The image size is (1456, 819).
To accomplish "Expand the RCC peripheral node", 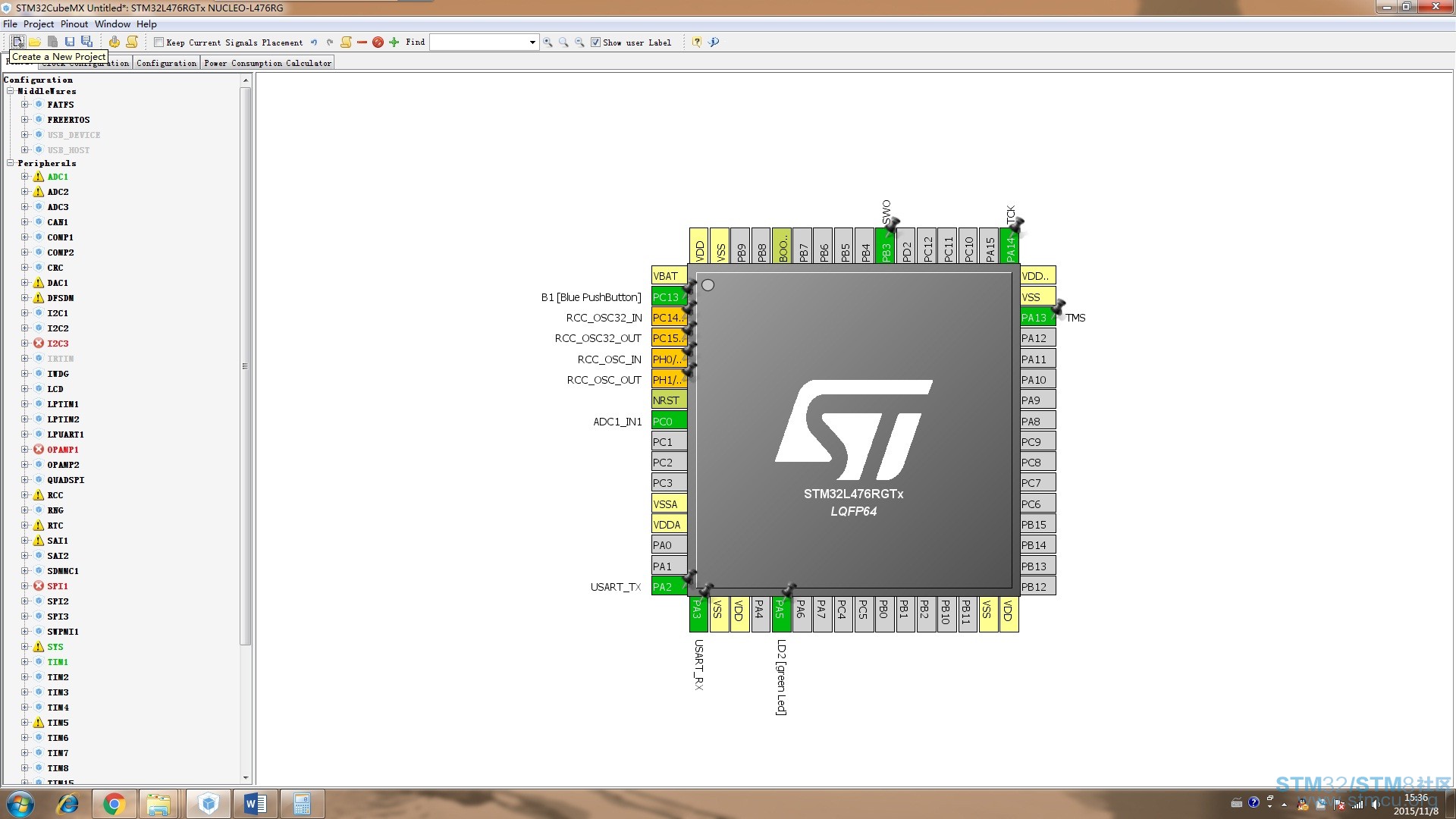I will coord(25,495).
